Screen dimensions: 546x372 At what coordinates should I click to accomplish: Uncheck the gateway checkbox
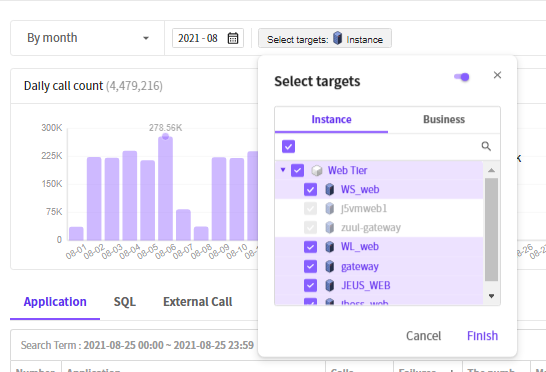310,266
